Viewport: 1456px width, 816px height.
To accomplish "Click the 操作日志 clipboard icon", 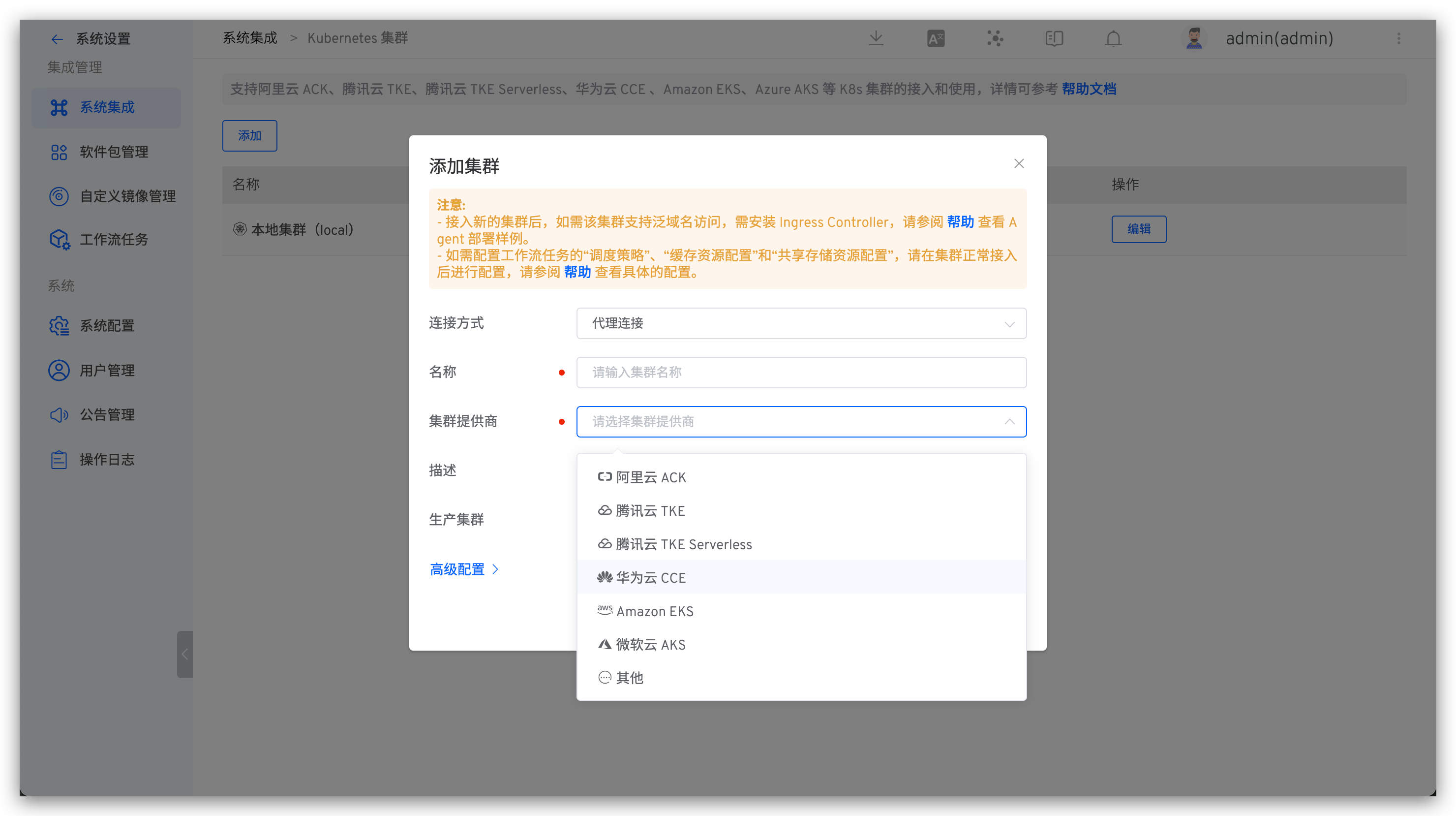I will [x=59, y=459].
